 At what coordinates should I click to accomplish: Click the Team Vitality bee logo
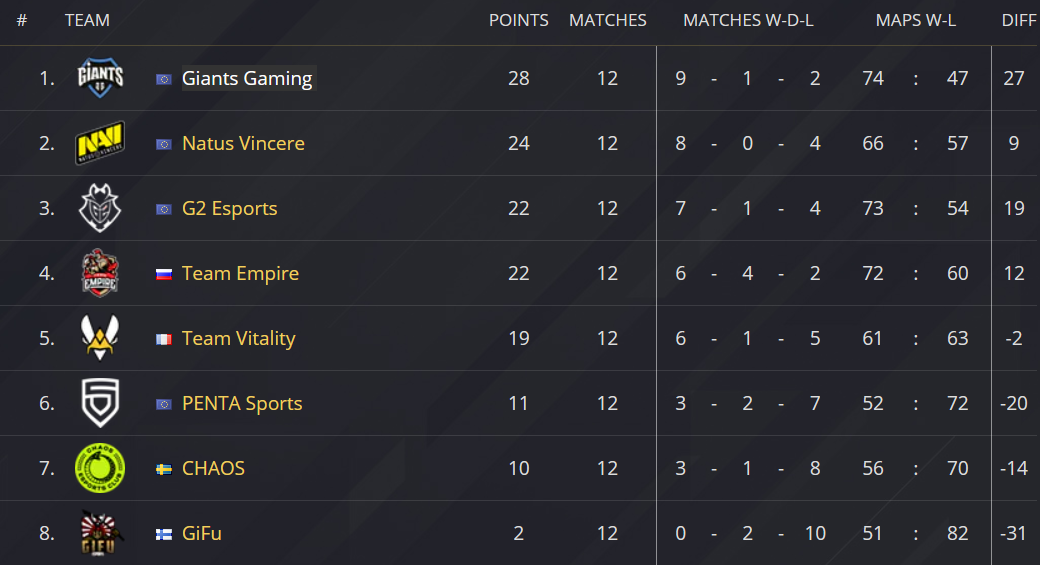coord(100,338)
